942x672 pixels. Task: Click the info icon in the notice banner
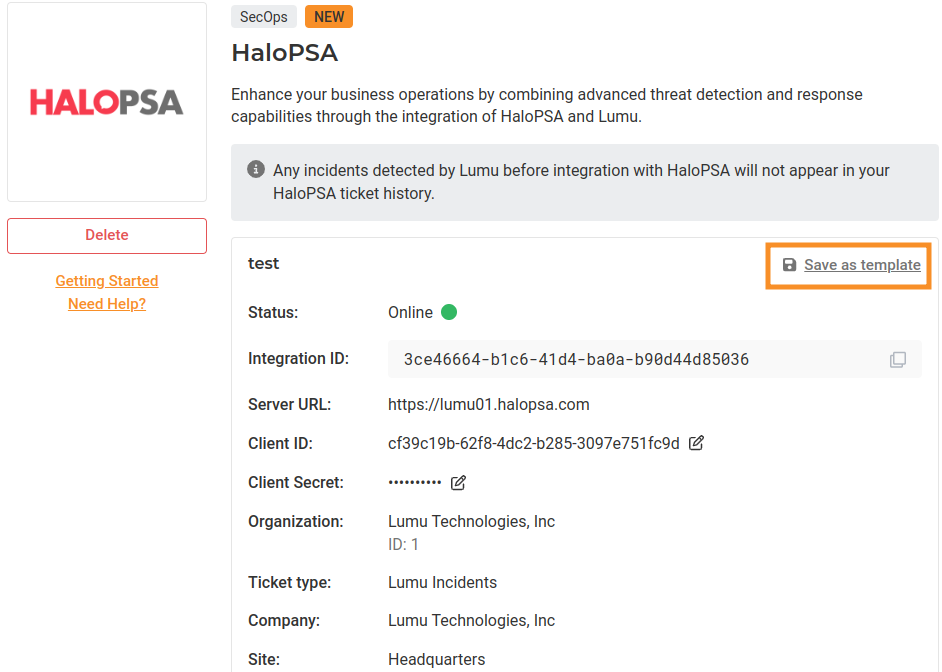click(x=256, y=170)
